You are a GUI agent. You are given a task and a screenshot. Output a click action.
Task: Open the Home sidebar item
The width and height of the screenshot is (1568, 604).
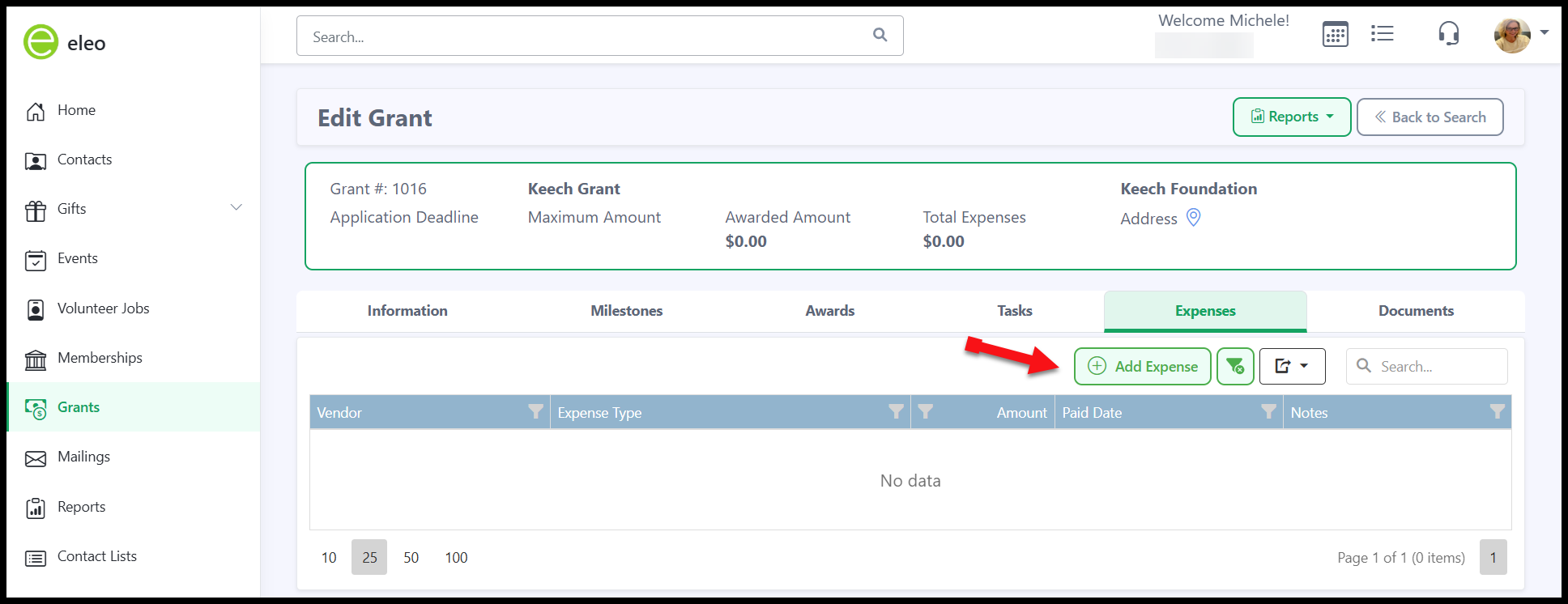click(76, 110)
